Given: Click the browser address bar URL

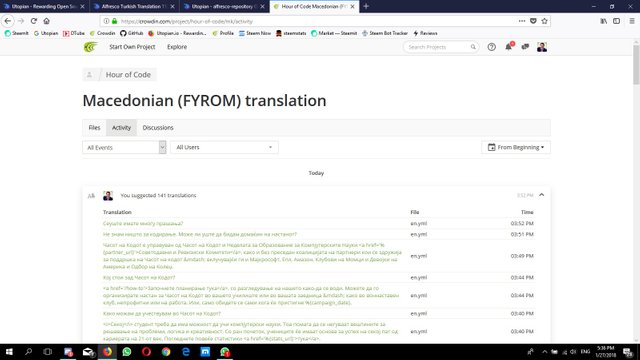Looking at the screenshot, I should (187, 21).
